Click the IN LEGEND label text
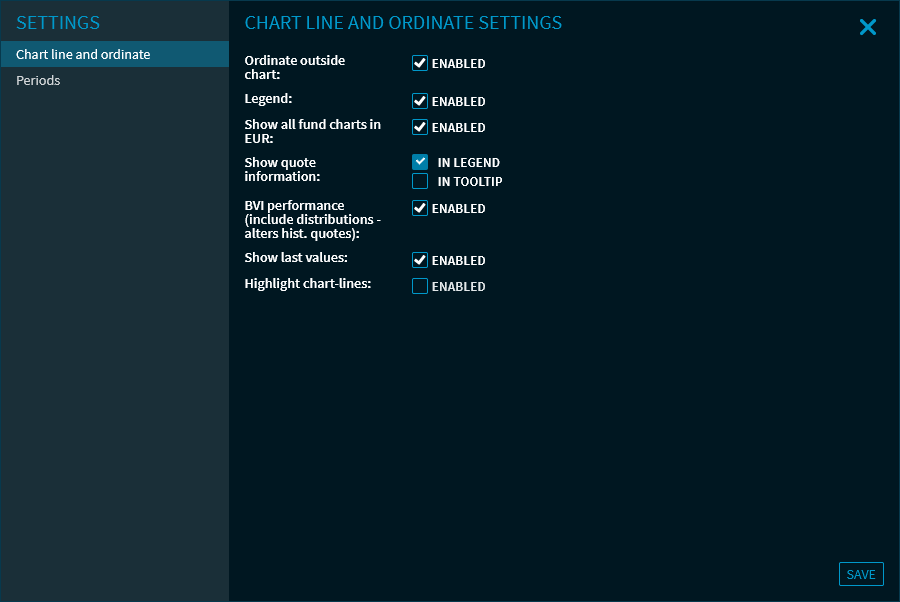The image size is (900, 602). pyautogui.click(x=468, y=163)
